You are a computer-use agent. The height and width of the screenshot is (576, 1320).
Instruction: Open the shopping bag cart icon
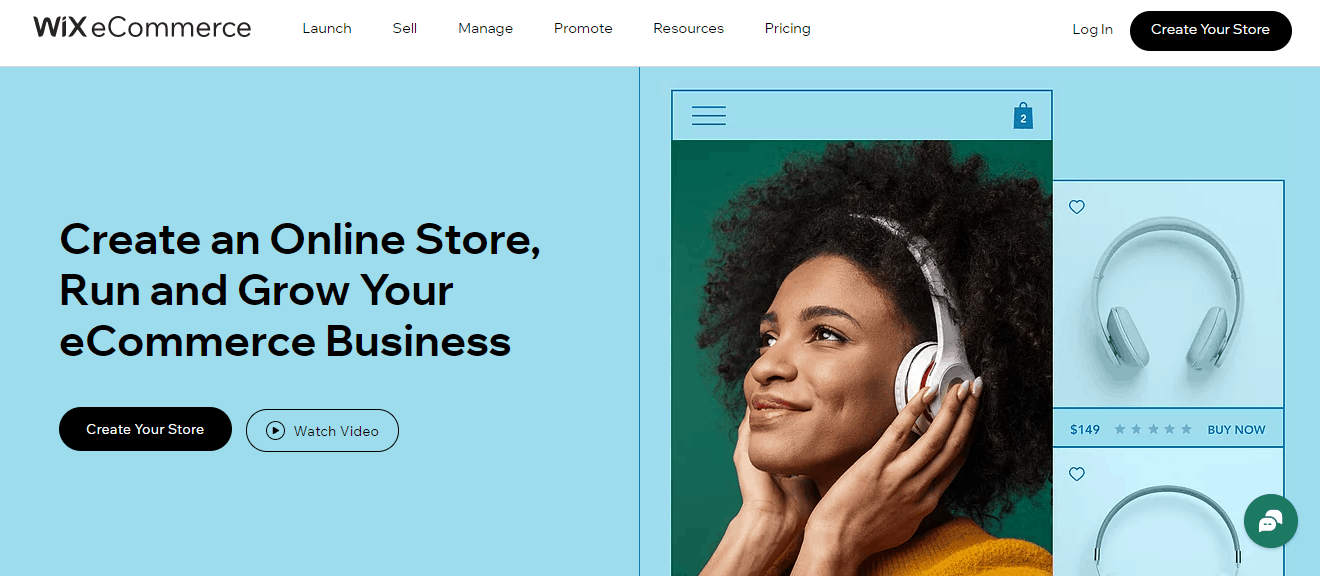1023,116
